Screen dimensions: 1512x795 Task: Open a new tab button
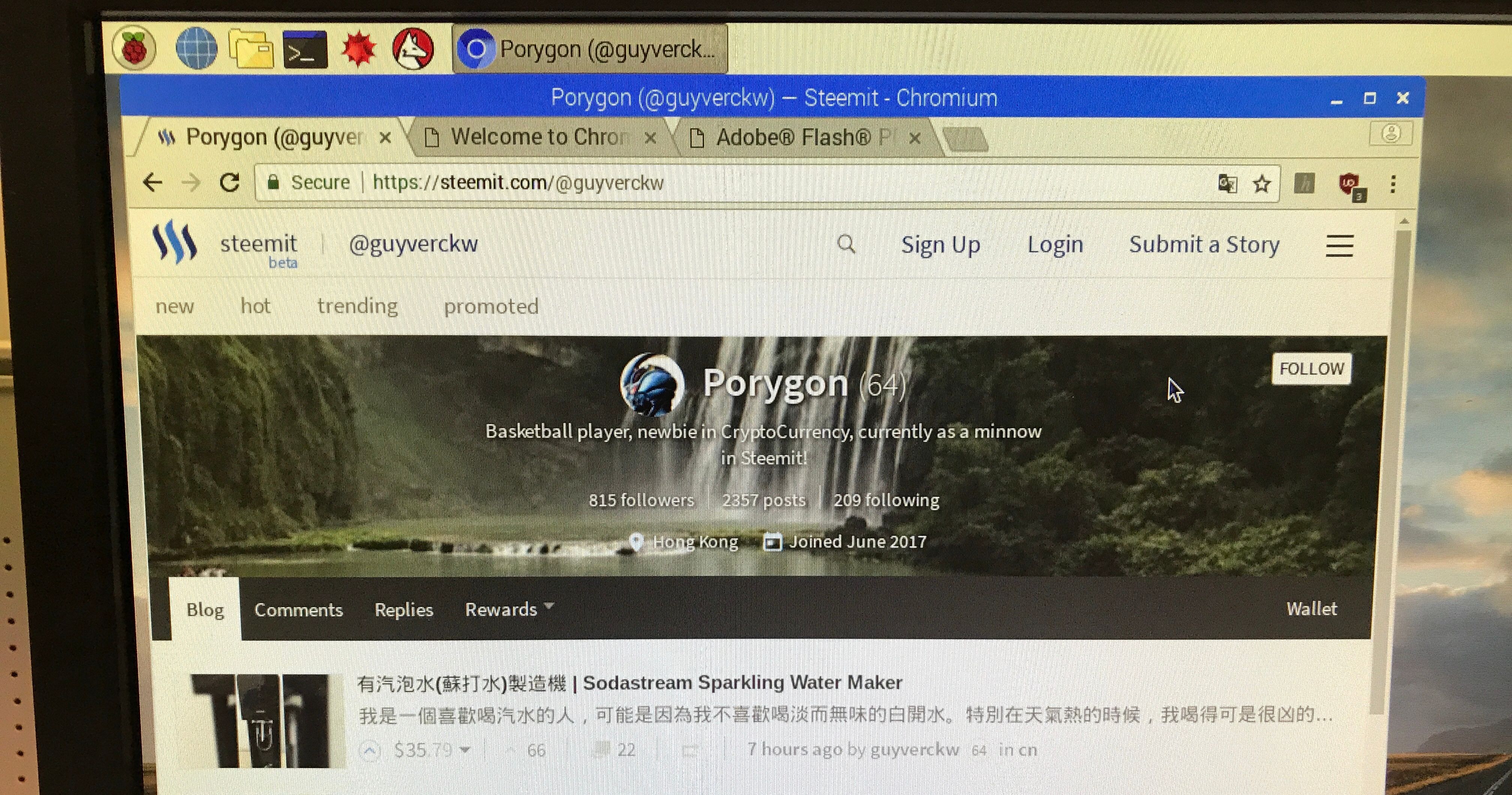(x=966, y=139)
